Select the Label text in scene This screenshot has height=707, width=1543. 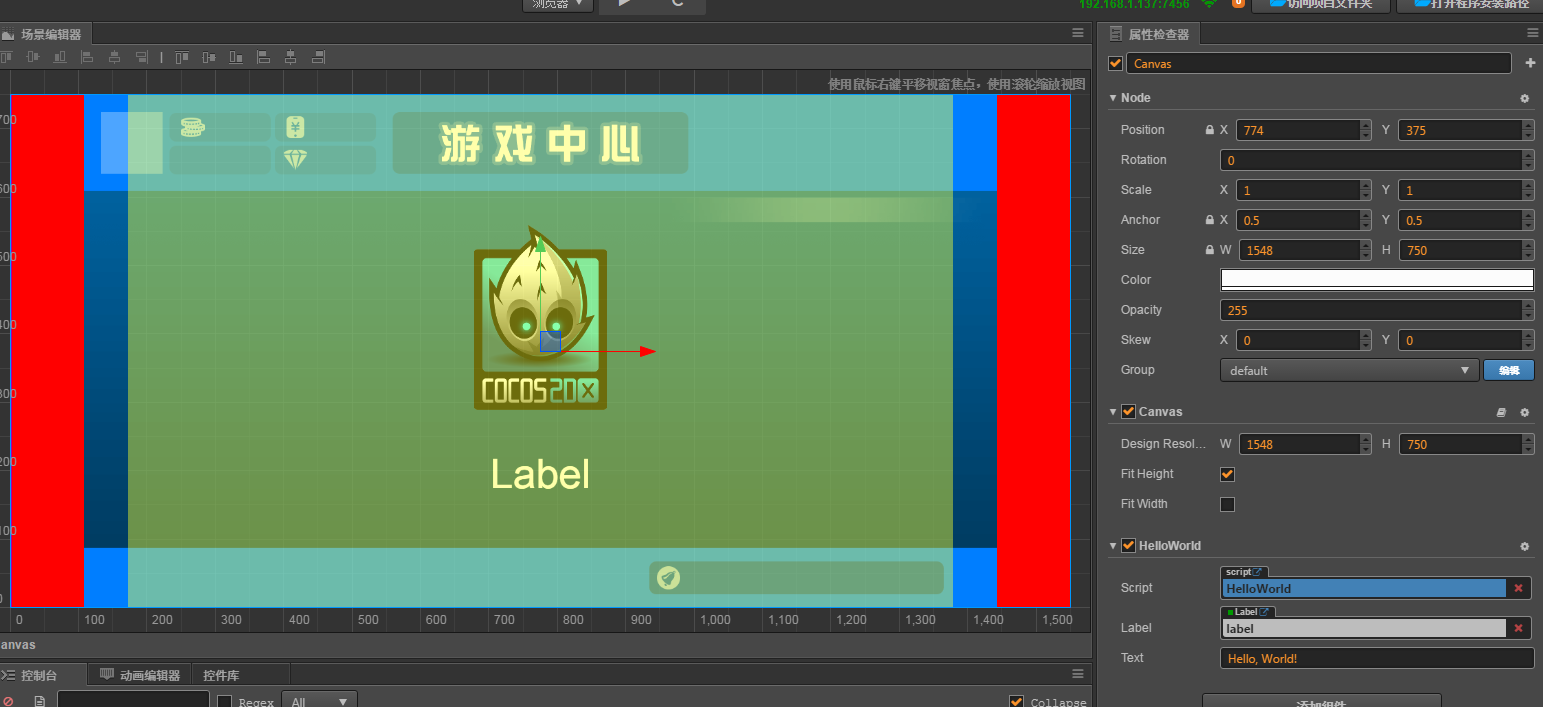(x=540, y=474)
